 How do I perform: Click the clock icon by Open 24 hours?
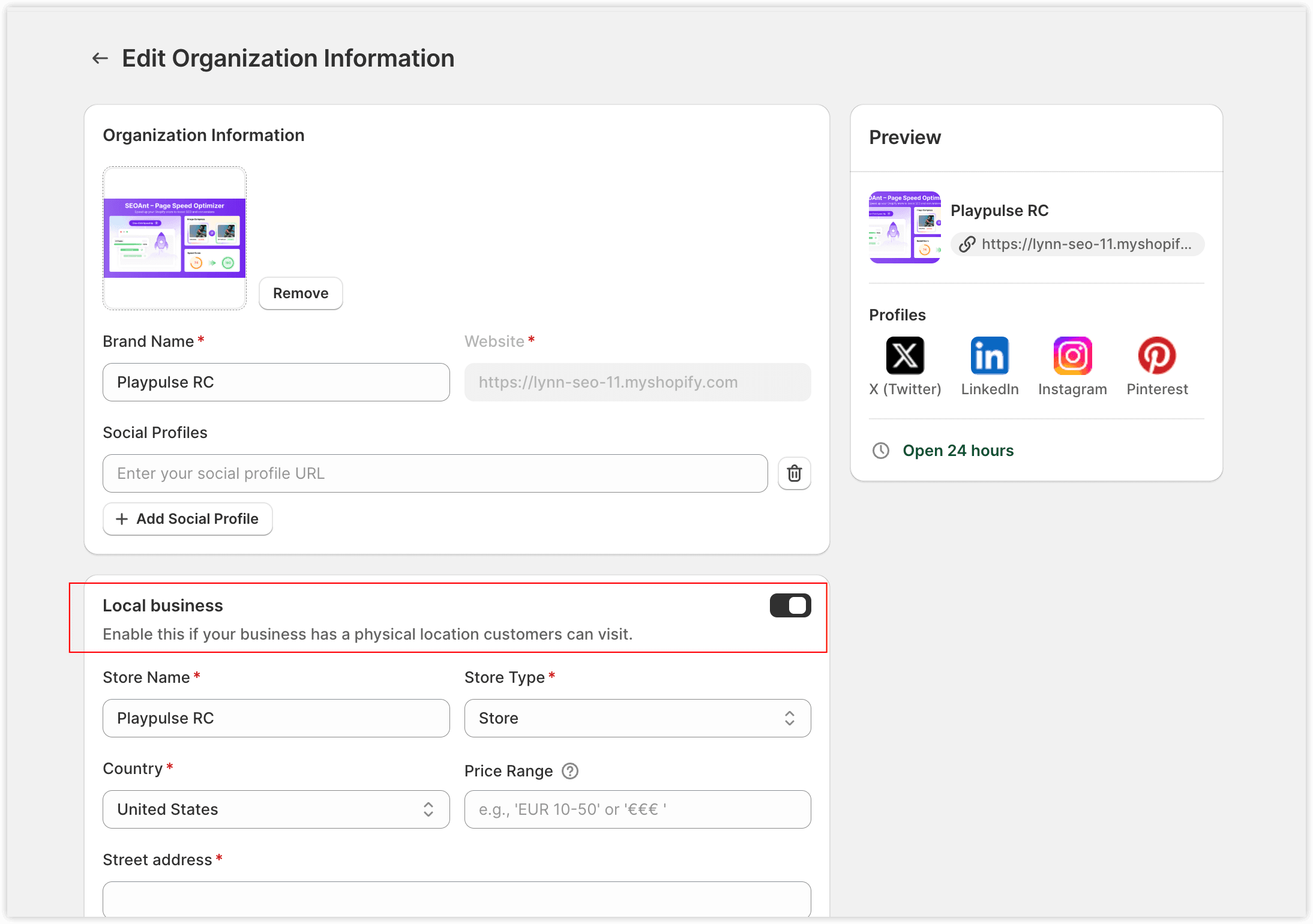(x=880, y=451)
